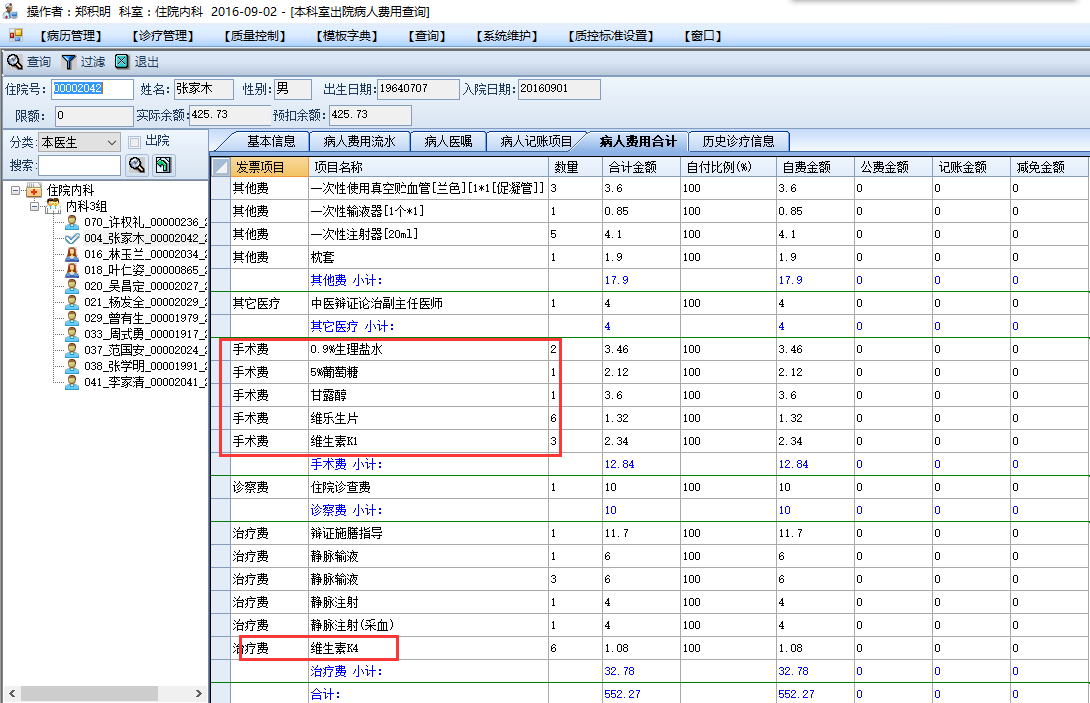Click right arrow of tree horizontal scrollbar
This screenshot has height=703, width=1090.
point(199,693)
